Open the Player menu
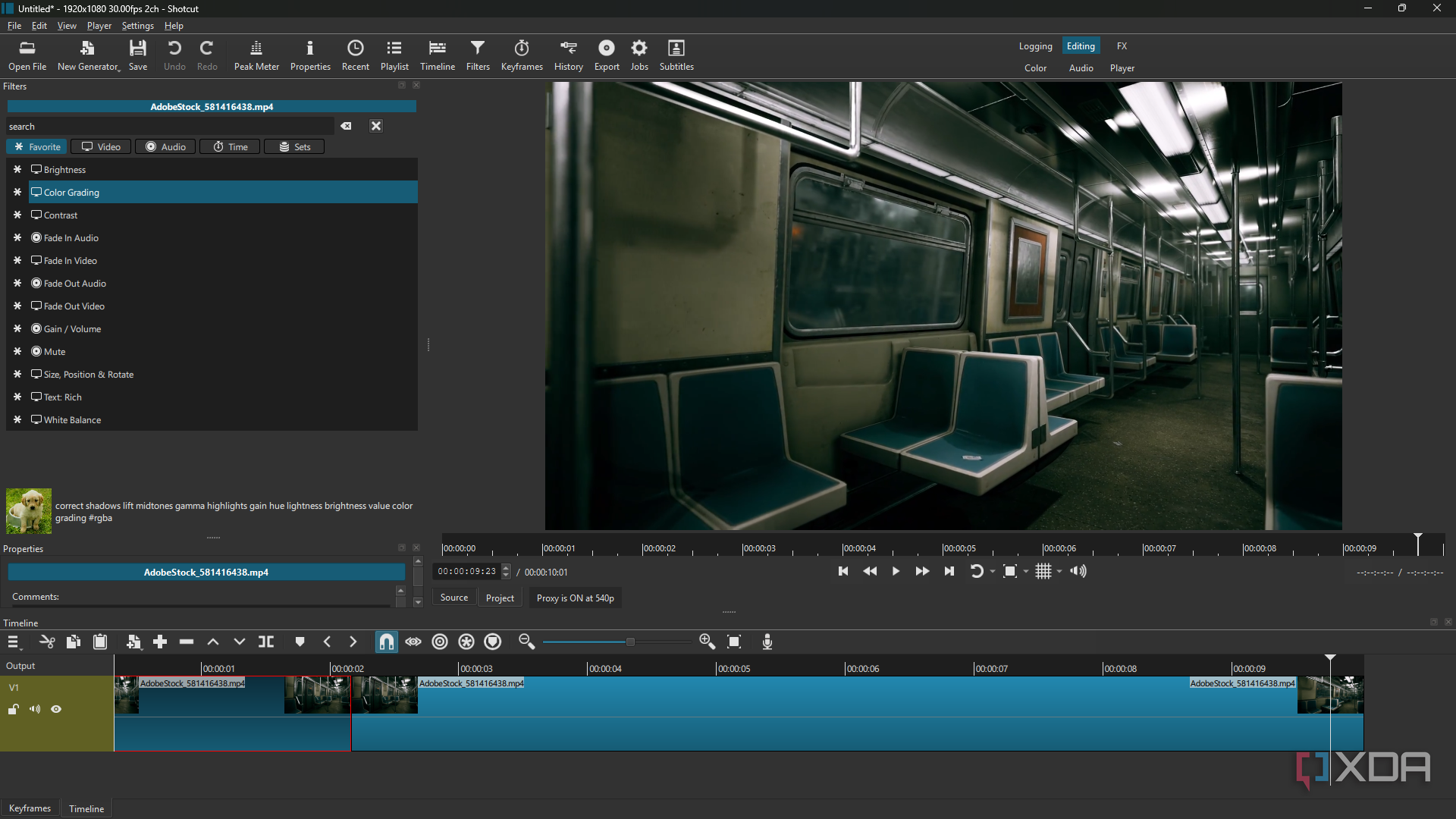 click(99, 25)
